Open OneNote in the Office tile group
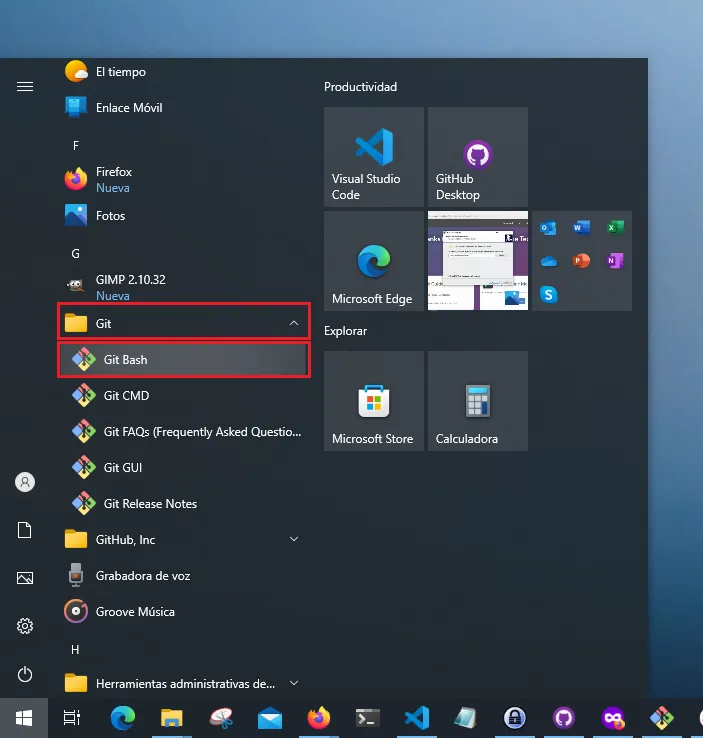The width and height of the screenshot is (703, 738). click(615, 261)
